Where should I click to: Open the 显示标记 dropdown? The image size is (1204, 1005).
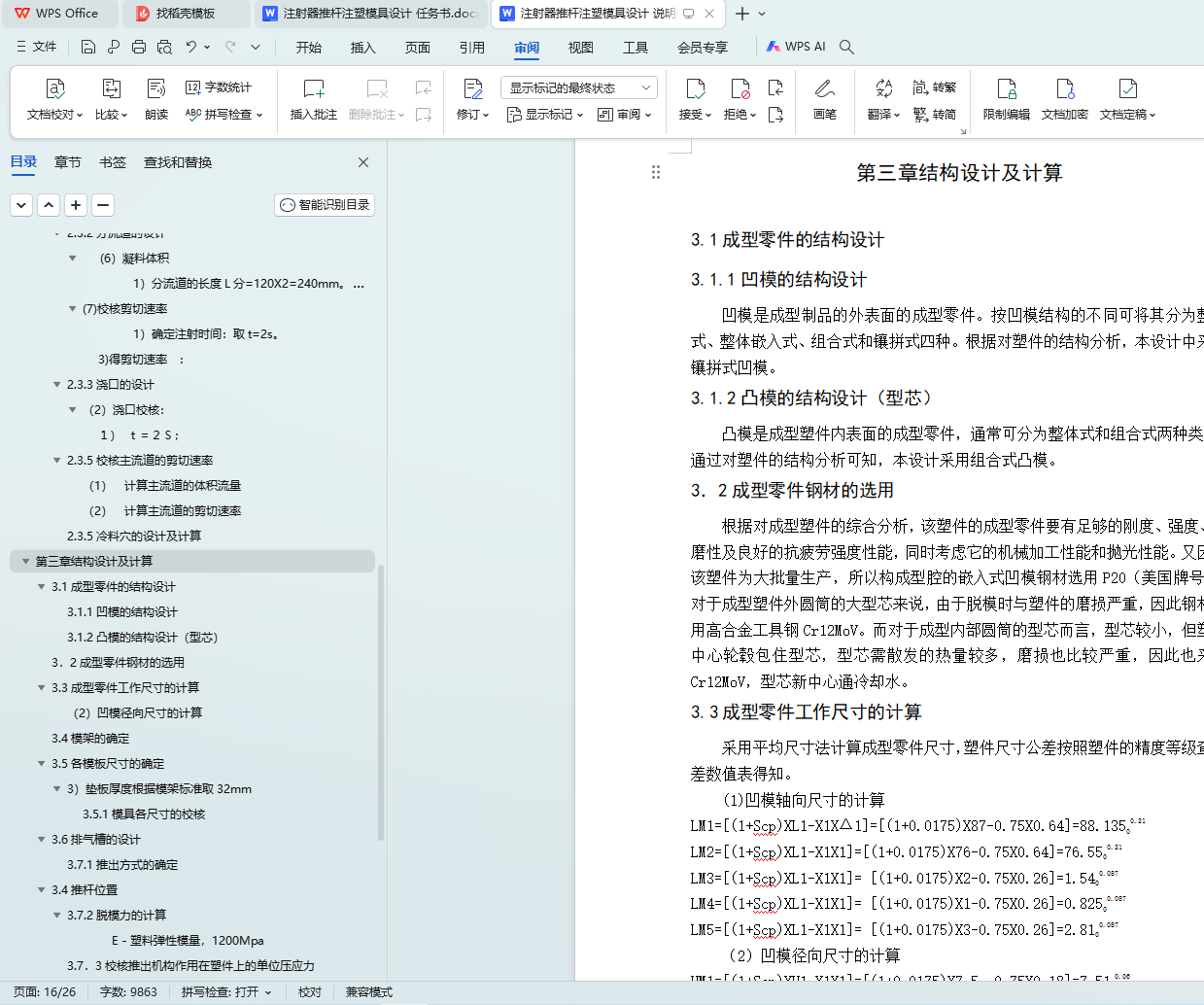point(545,115)
